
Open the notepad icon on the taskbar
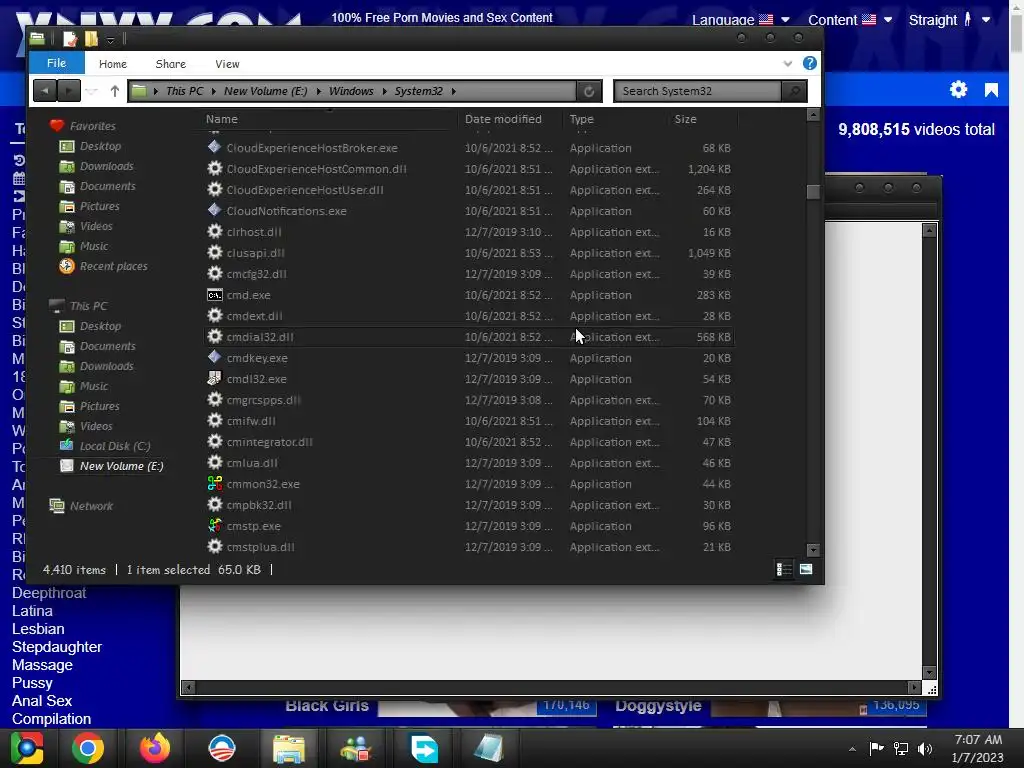coord(488,748)
